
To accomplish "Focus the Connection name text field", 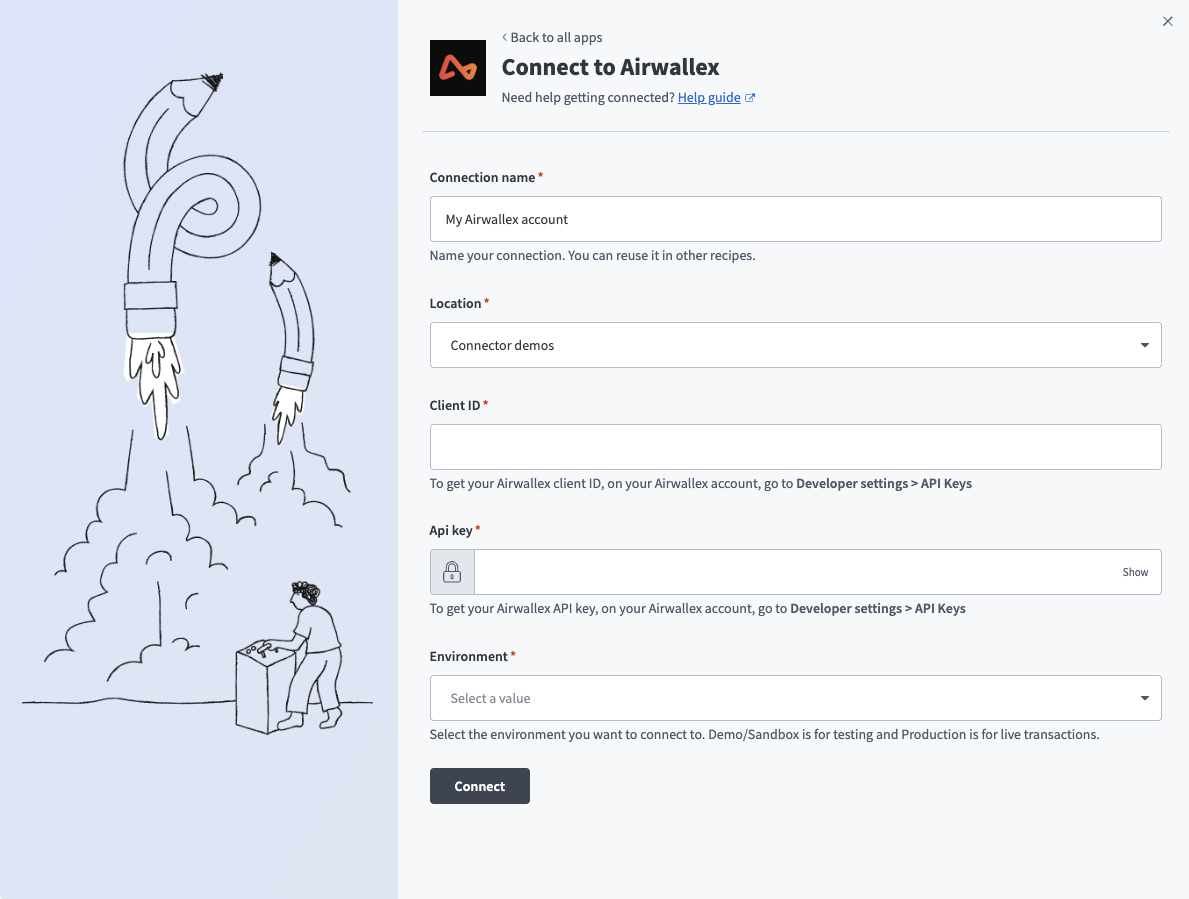I will pos(795,219).
